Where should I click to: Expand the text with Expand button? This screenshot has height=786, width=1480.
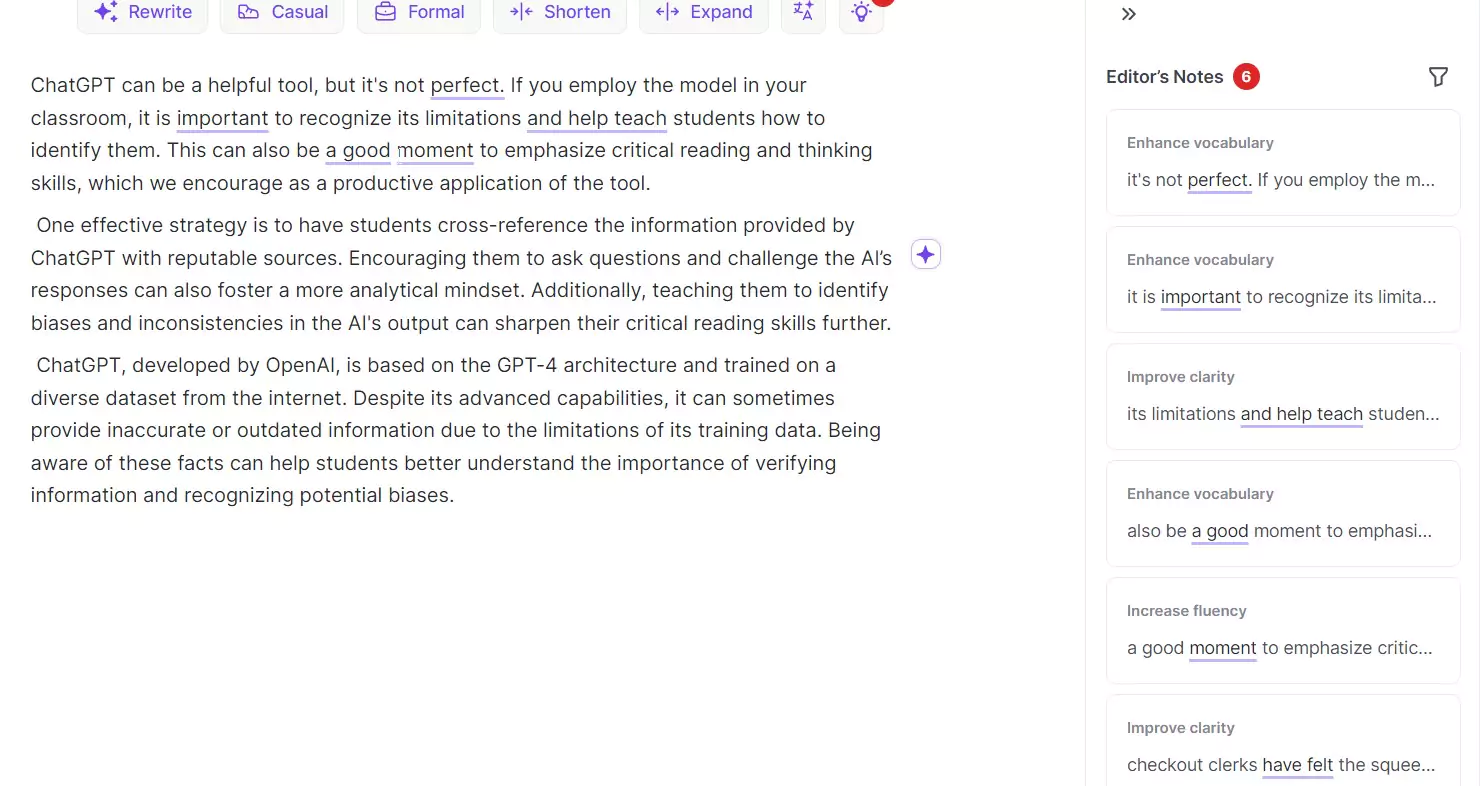pyautogui.click(x=704, y=13)
